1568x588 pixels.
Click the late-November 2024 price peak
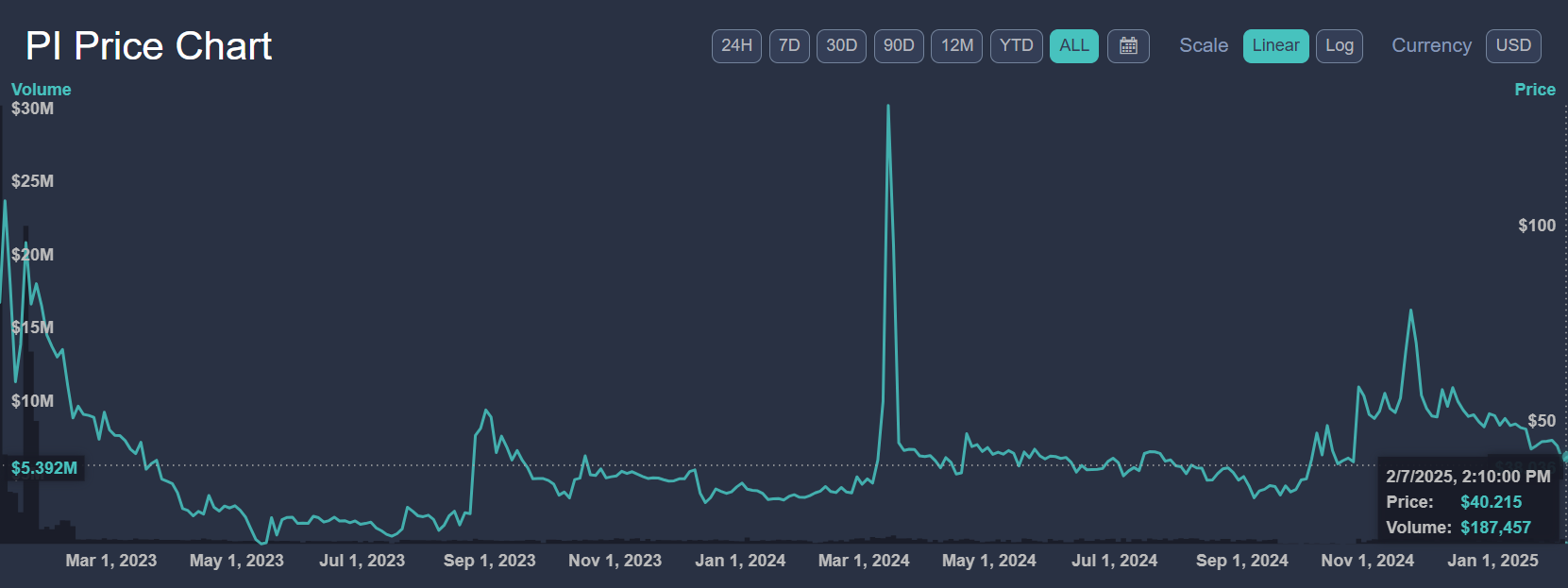[x=1410, y=311]
